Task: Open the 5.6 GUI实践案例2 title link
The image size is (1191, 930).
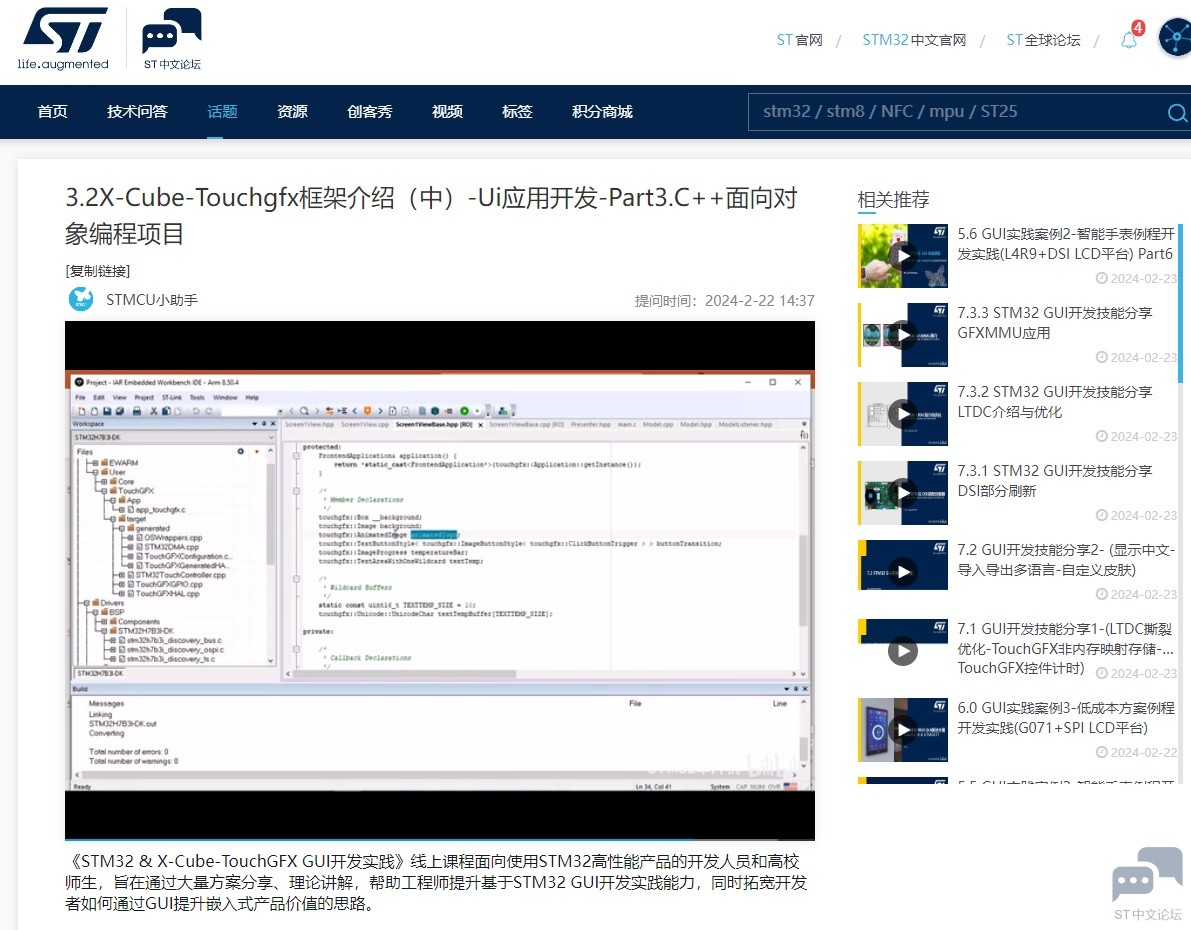Action: (1066, 244)
